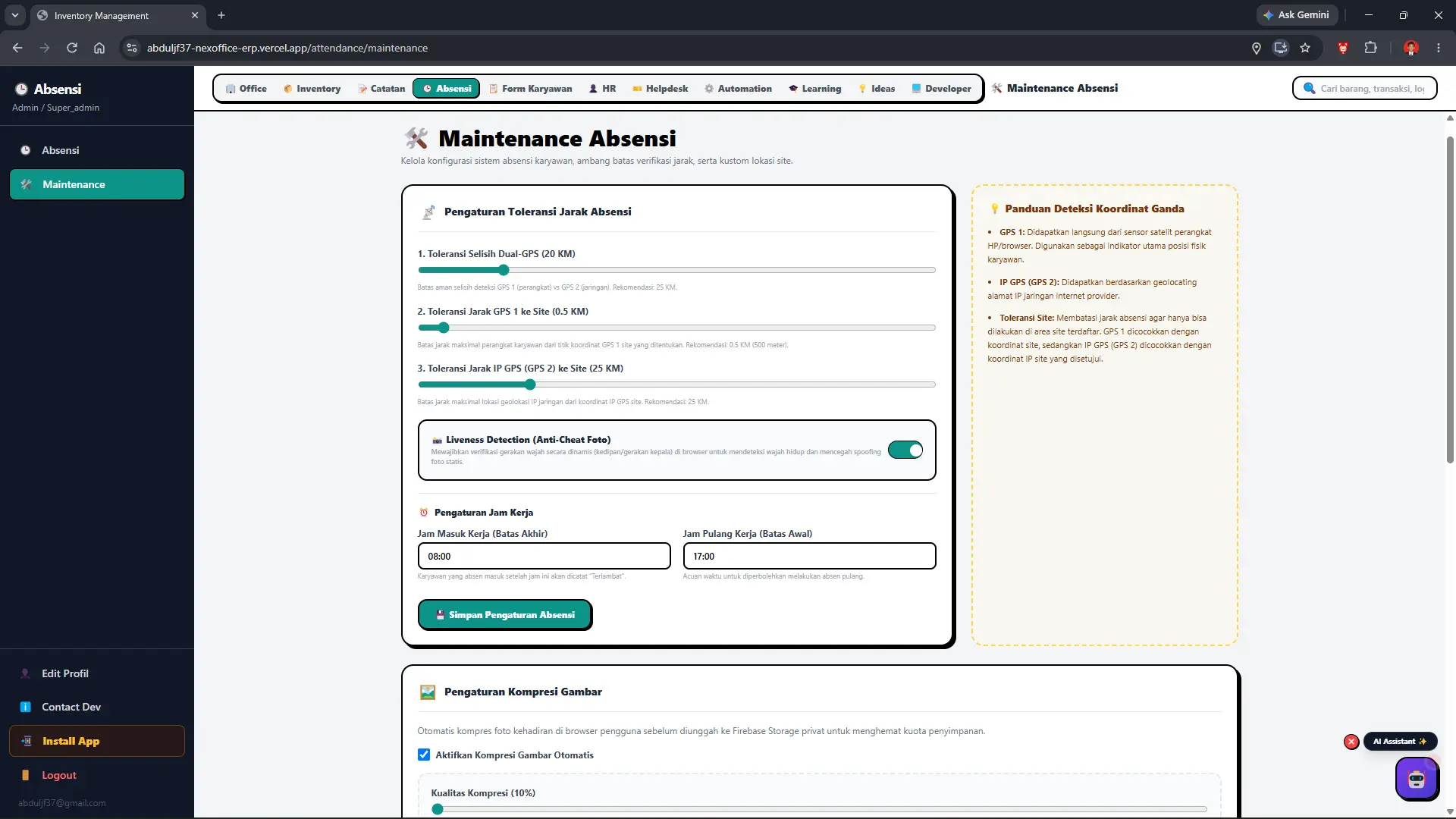Click the browser back arrow

coord(17,48)
